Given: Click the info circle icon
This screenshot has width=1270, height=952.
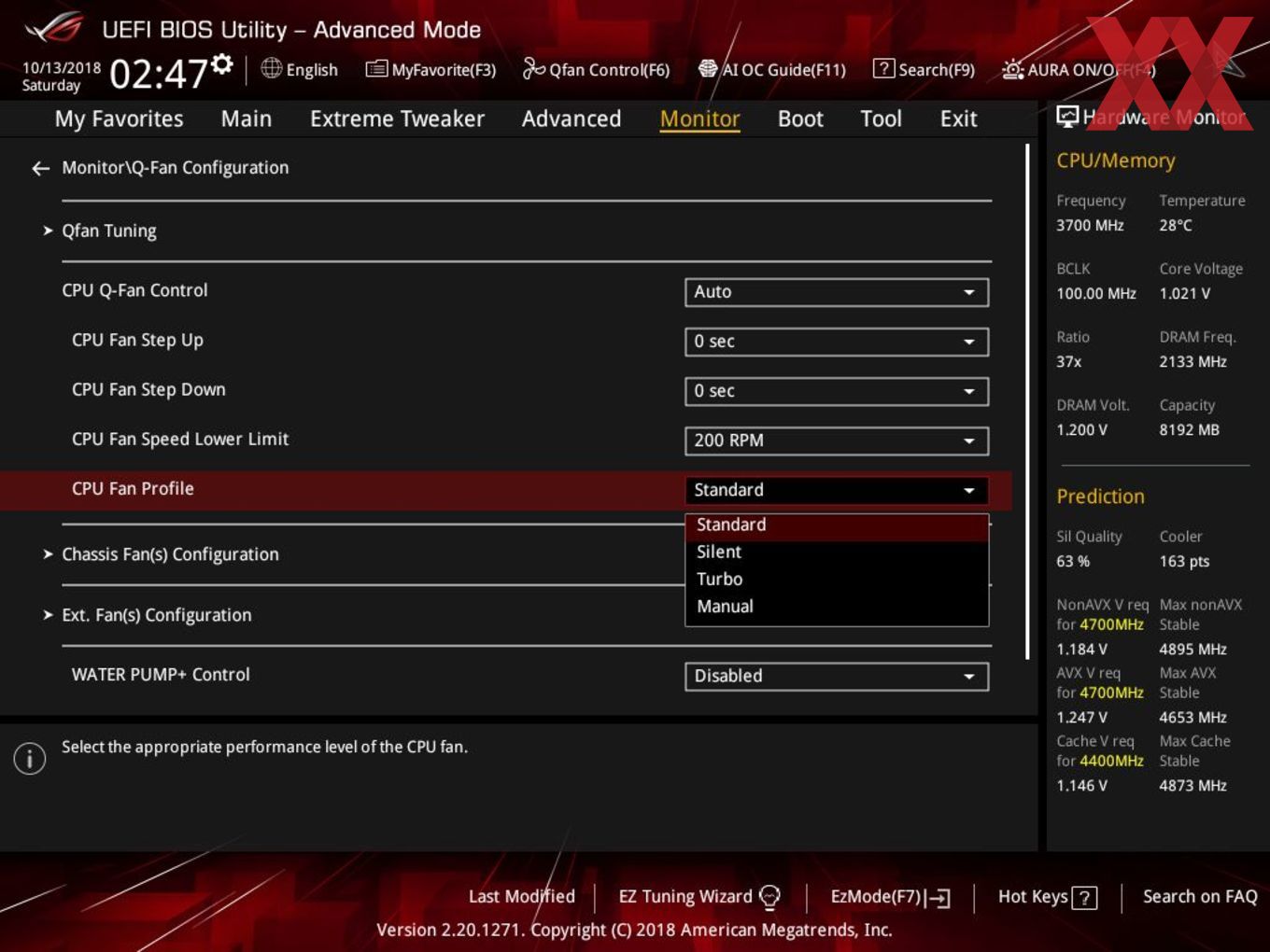Looking at the screenshot, I should pos(30,758).
